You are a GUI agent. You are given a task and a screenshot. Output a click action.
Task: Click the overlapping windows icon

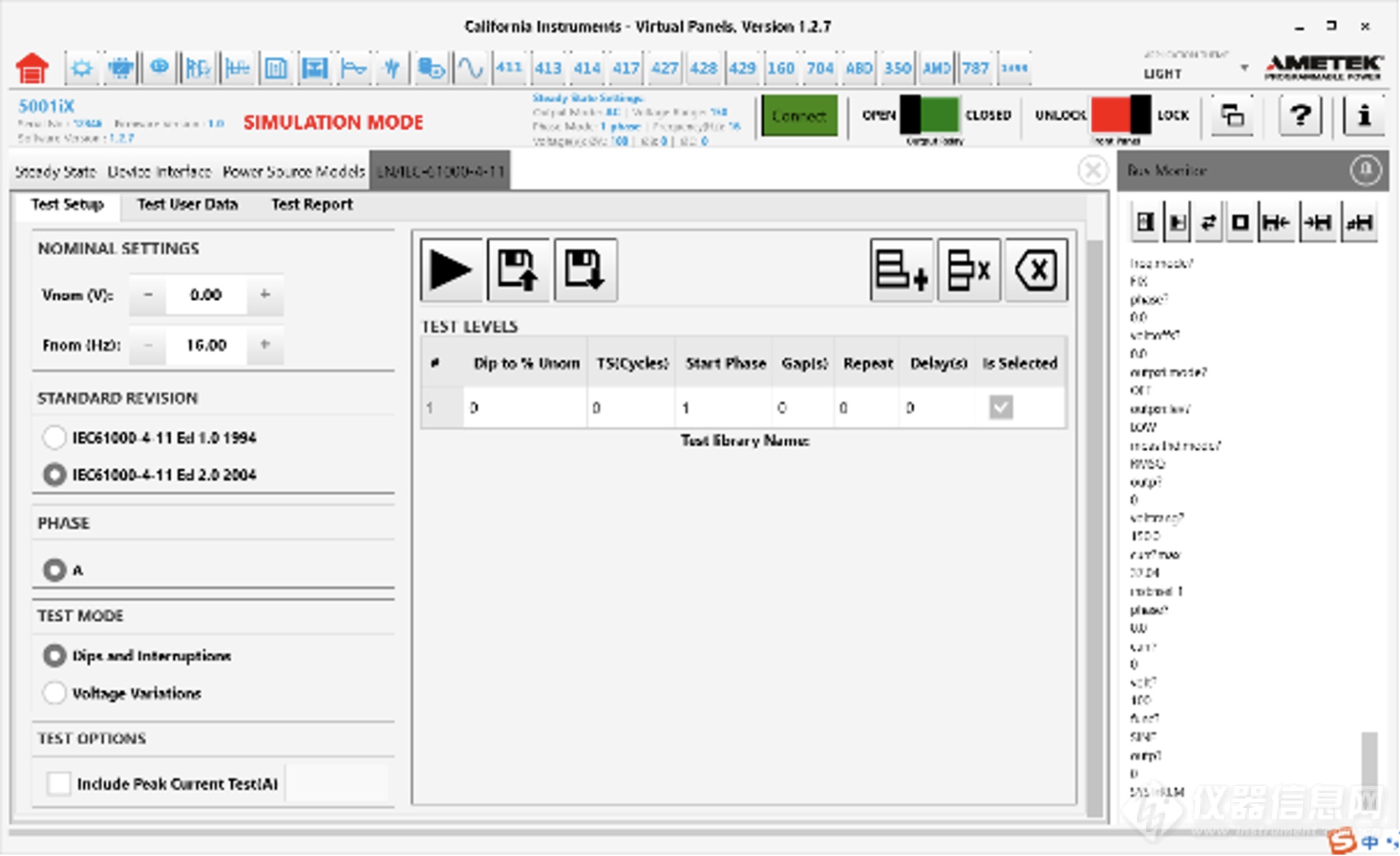pyautogui.click(x=1232, y=116)
